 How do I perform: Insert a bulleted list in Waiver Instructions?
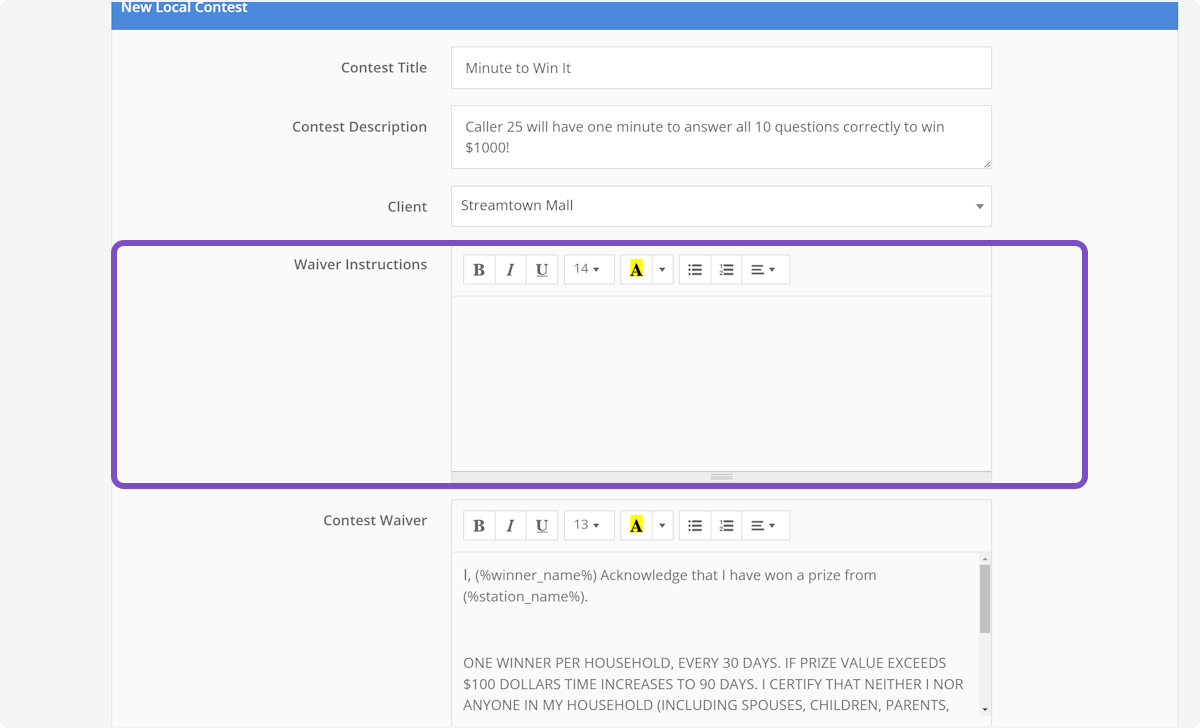[694, 269]
